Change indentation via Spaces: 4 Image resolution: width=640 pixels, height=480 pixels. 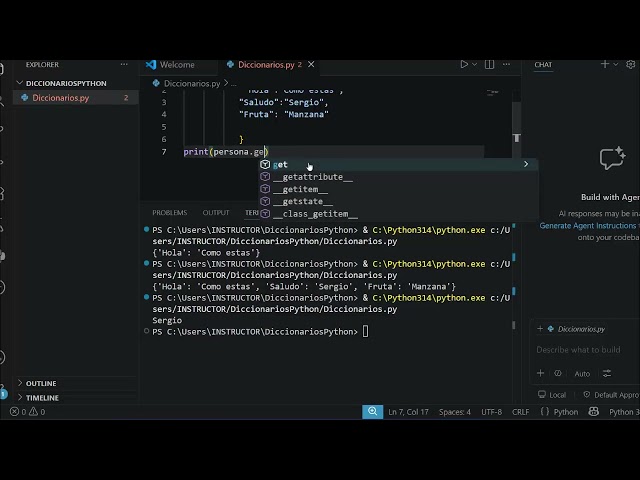pyautogui.click(x=455, y=412)
